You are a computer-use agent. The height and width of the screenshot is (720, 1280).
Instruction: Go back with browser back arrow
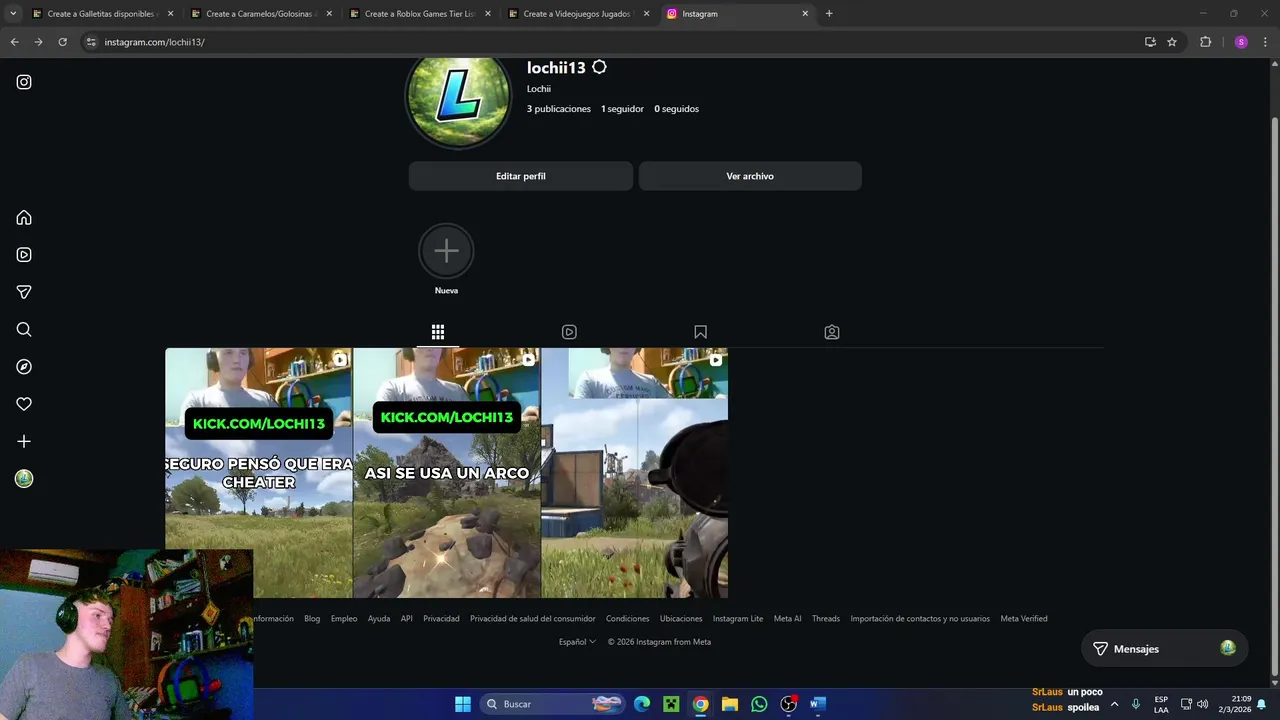(14, 42)
